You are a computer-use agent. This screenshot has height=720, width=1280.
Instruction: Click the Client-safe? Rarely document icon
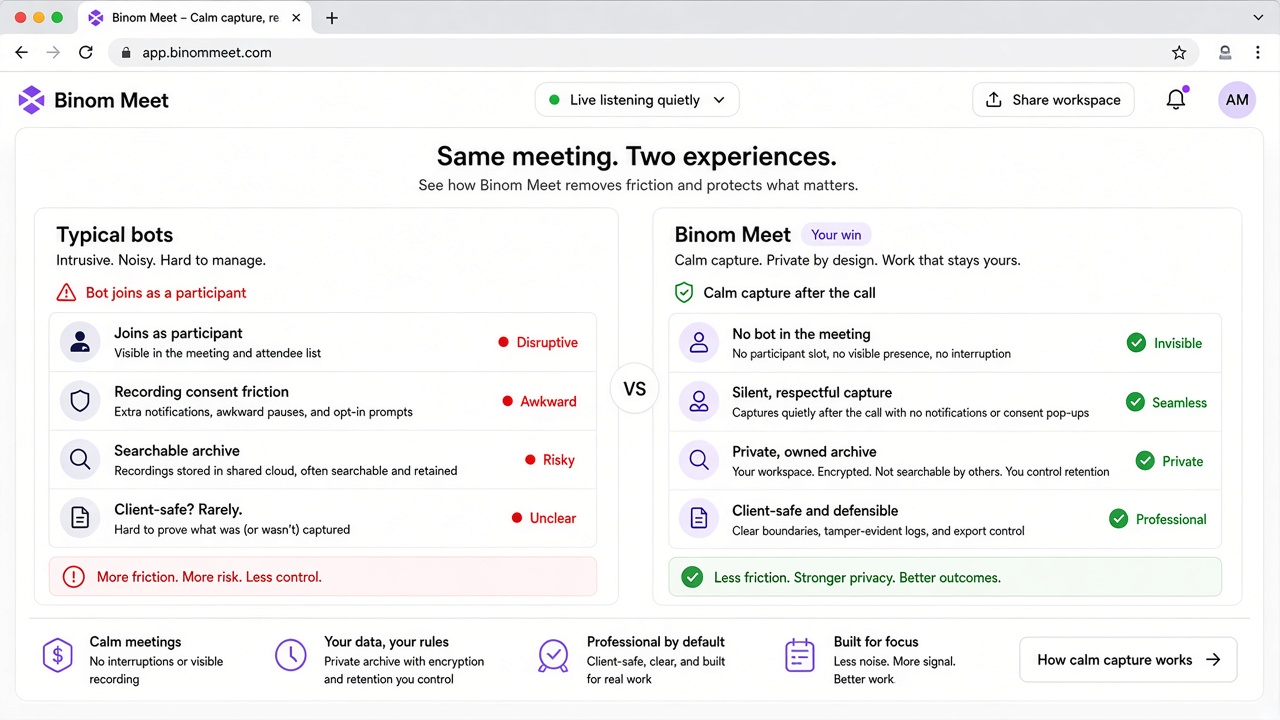[x=80, y=518]
